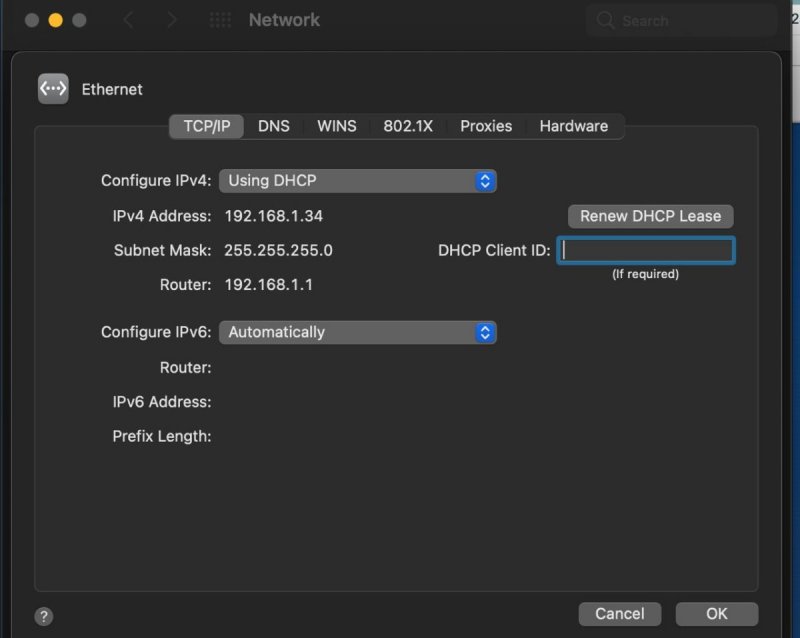The image size is (800, 638).
Task: Click the router address 192.168.1.1
Action: 269,285
